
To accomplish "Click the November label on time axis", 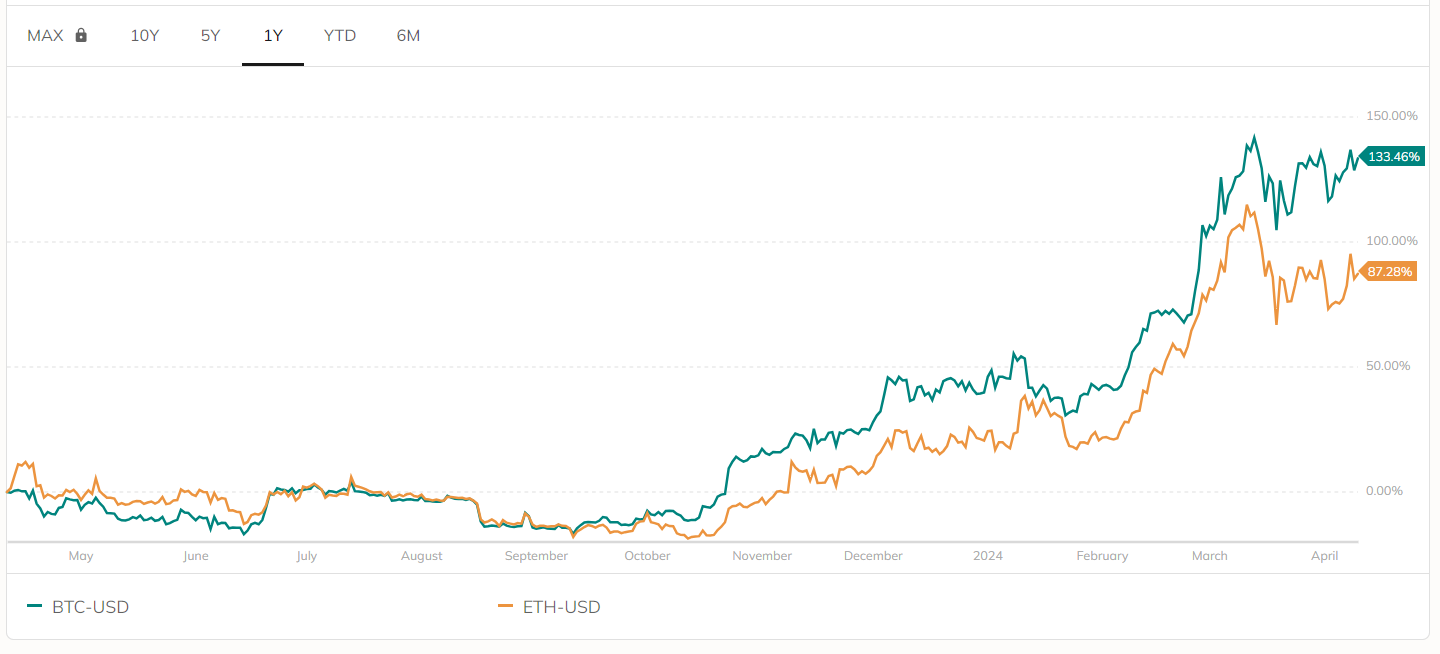I will click(x=762, y=556).
